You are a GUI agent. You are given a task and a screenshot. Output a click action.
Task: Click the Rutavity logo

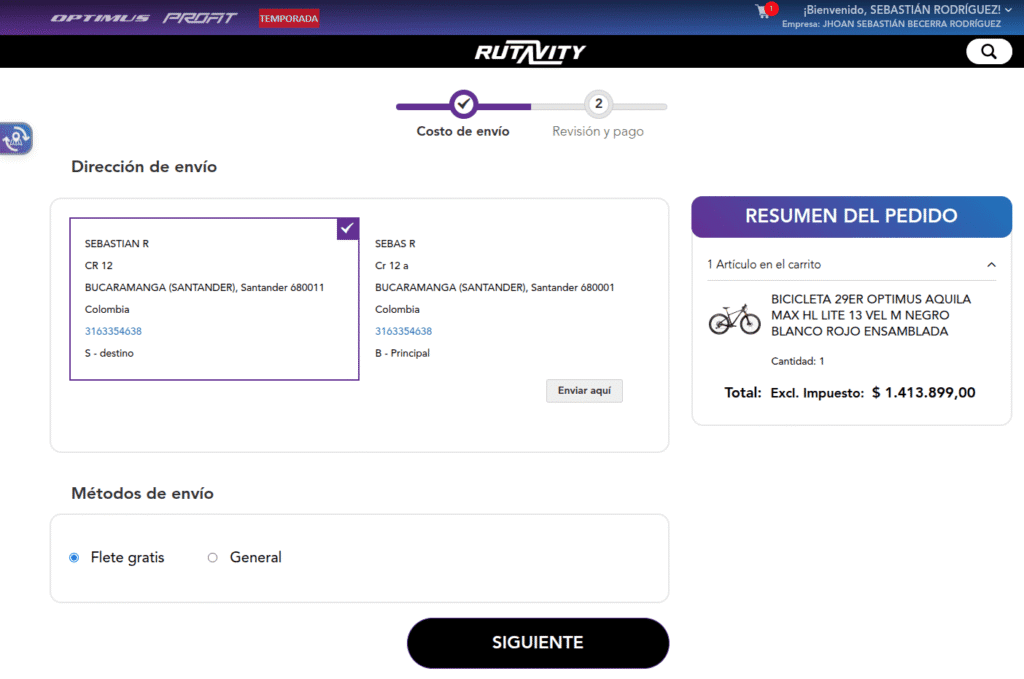tap(530, 52)
